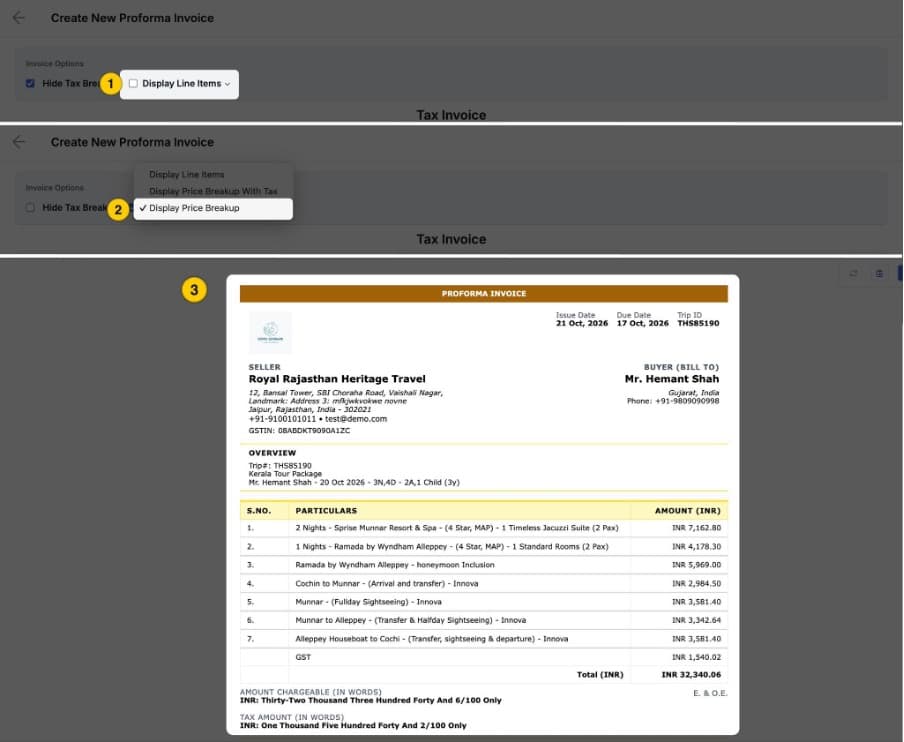Click the 1 Nights Ramada by Wyndham row

point(484,547)
